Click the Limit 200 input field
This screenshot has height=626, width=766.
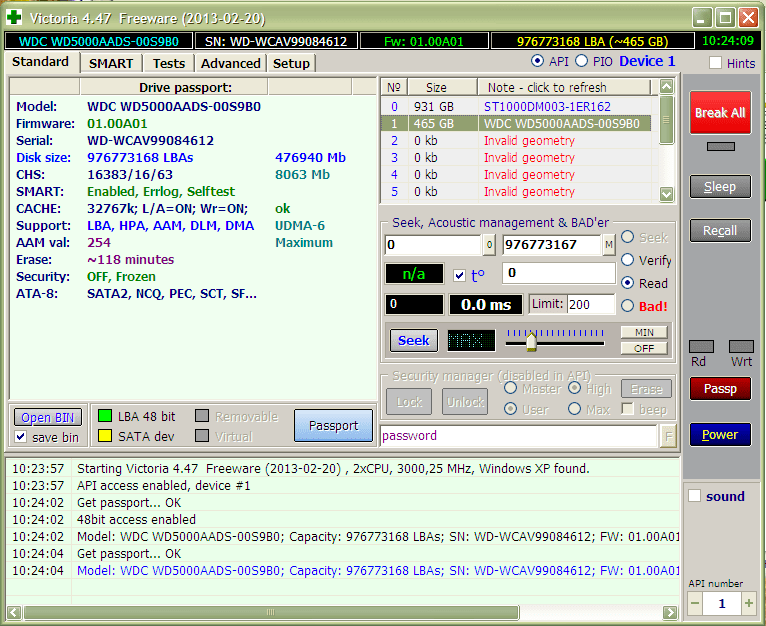(591, 304)
